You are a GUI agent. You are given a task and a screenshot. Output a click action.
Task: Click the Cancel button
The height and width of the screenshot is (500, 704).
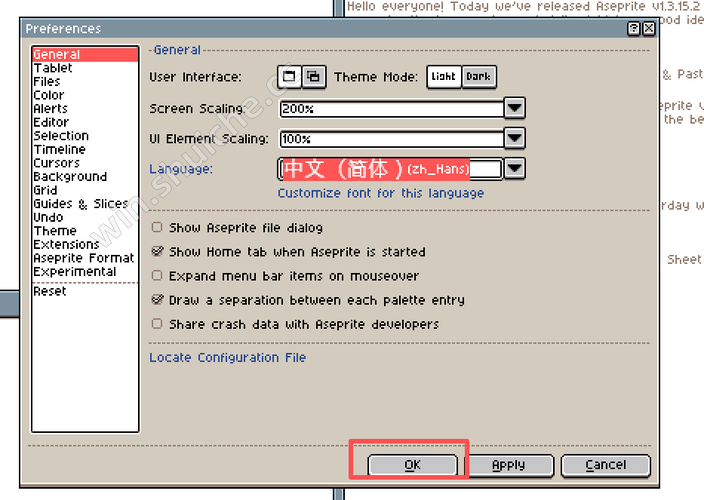(x=606, y=465)
